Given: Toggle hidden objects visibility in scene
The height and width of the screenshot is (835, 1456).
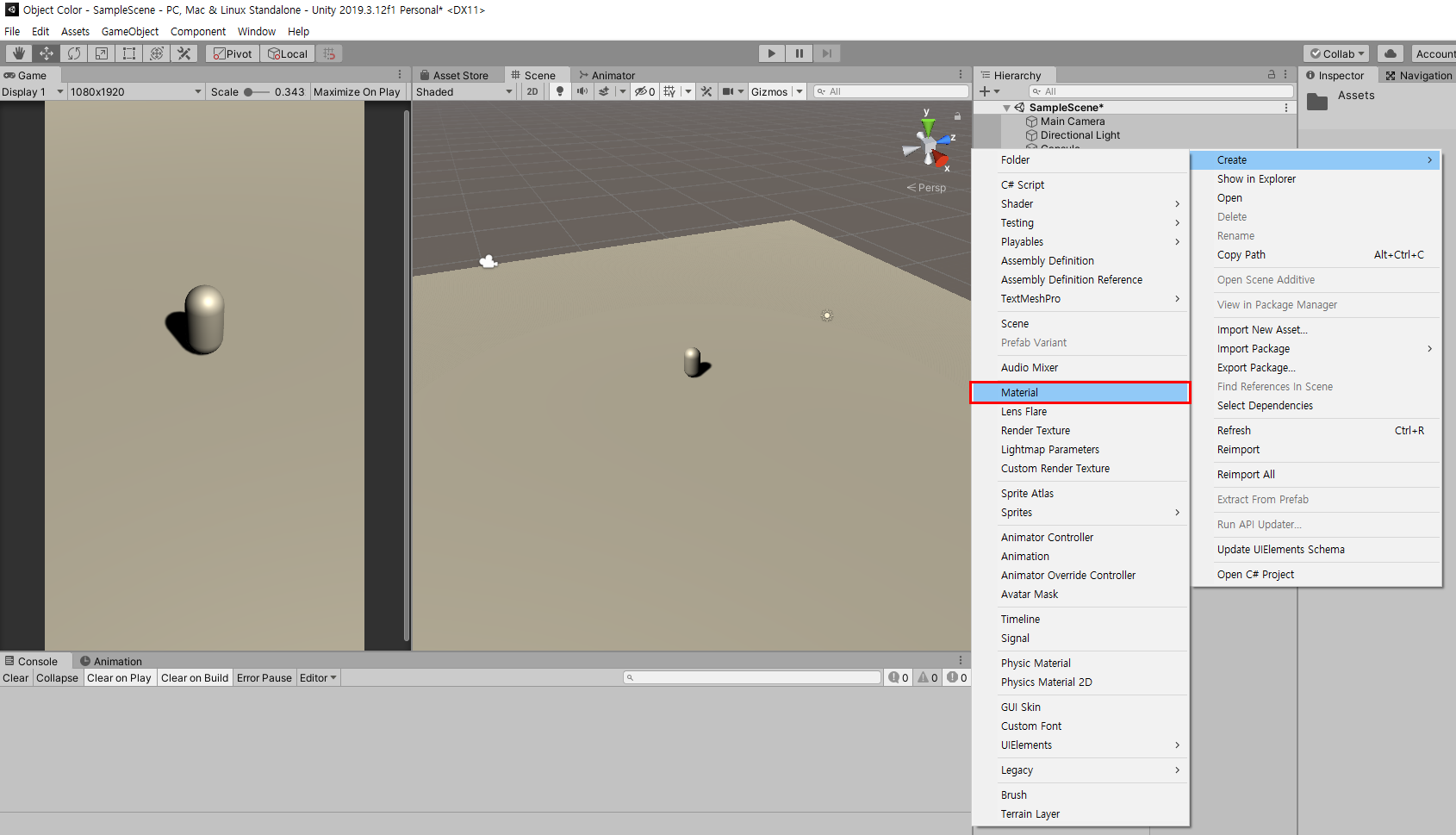Looking at the screenshot, I should 644,91.
